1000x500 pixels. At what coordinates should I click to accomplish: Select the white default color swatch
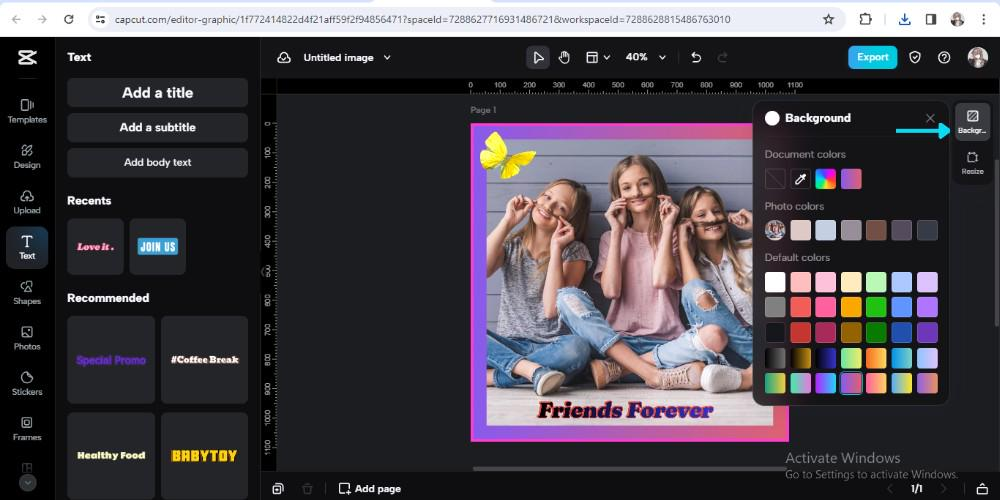[775, 282]
